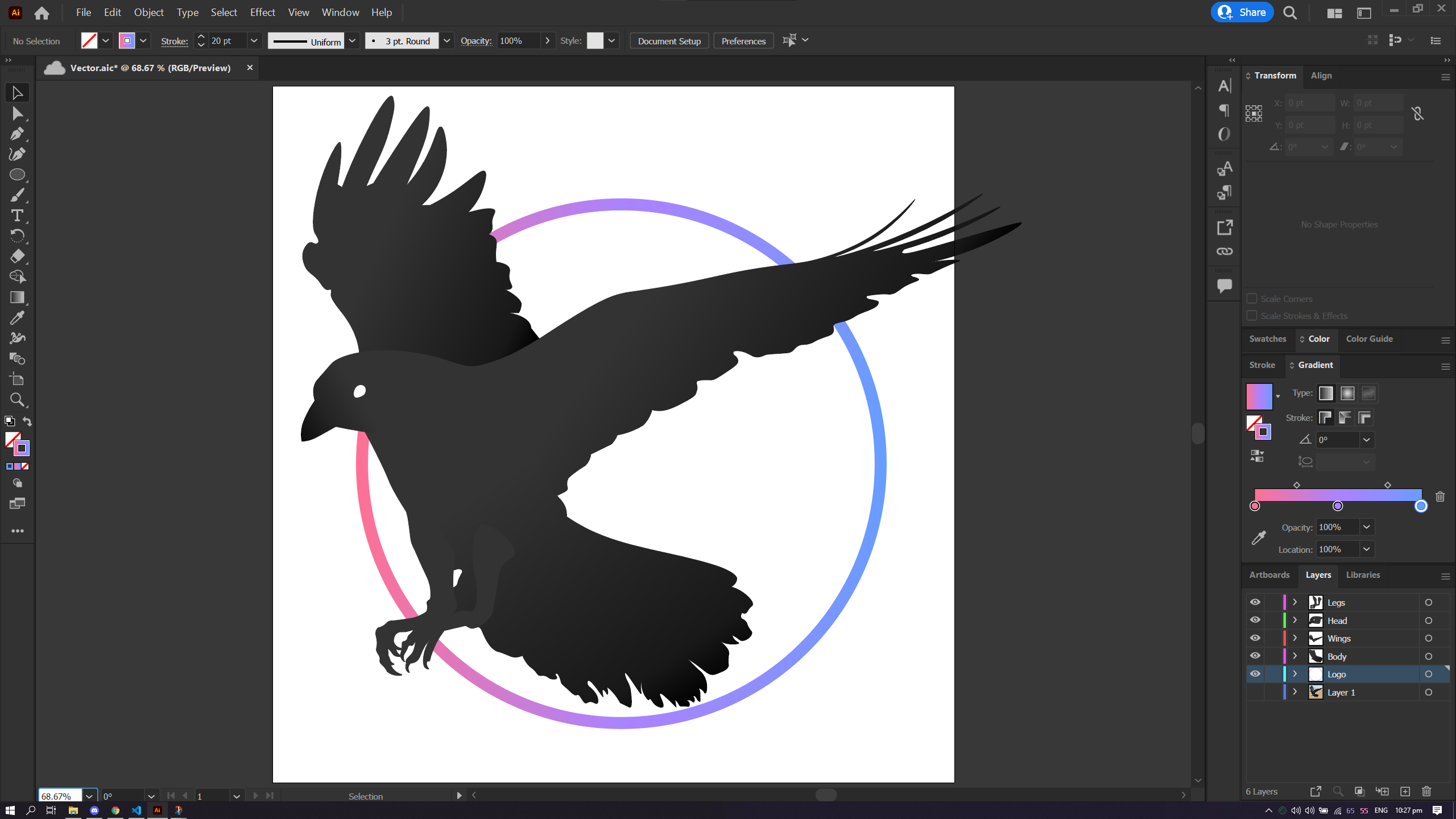Screen dimensions: 1456x819
Task: Open stroke weight dropdown
Action: click(x=254, y=41)
